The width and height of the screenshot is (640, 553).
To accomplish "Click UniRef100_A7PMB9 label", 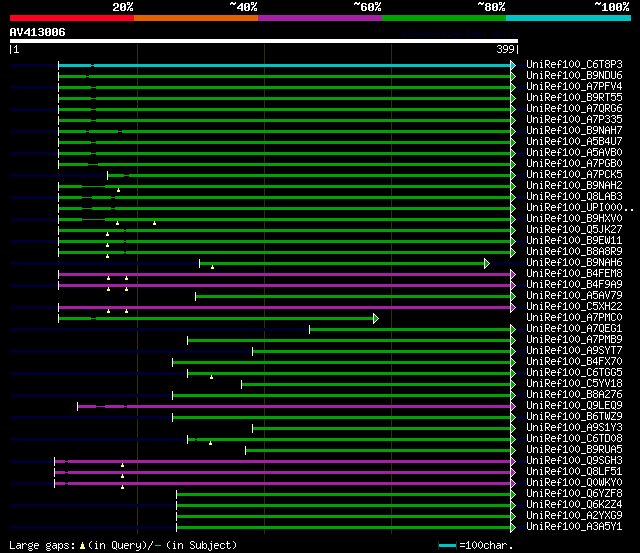I will (574, 340).
